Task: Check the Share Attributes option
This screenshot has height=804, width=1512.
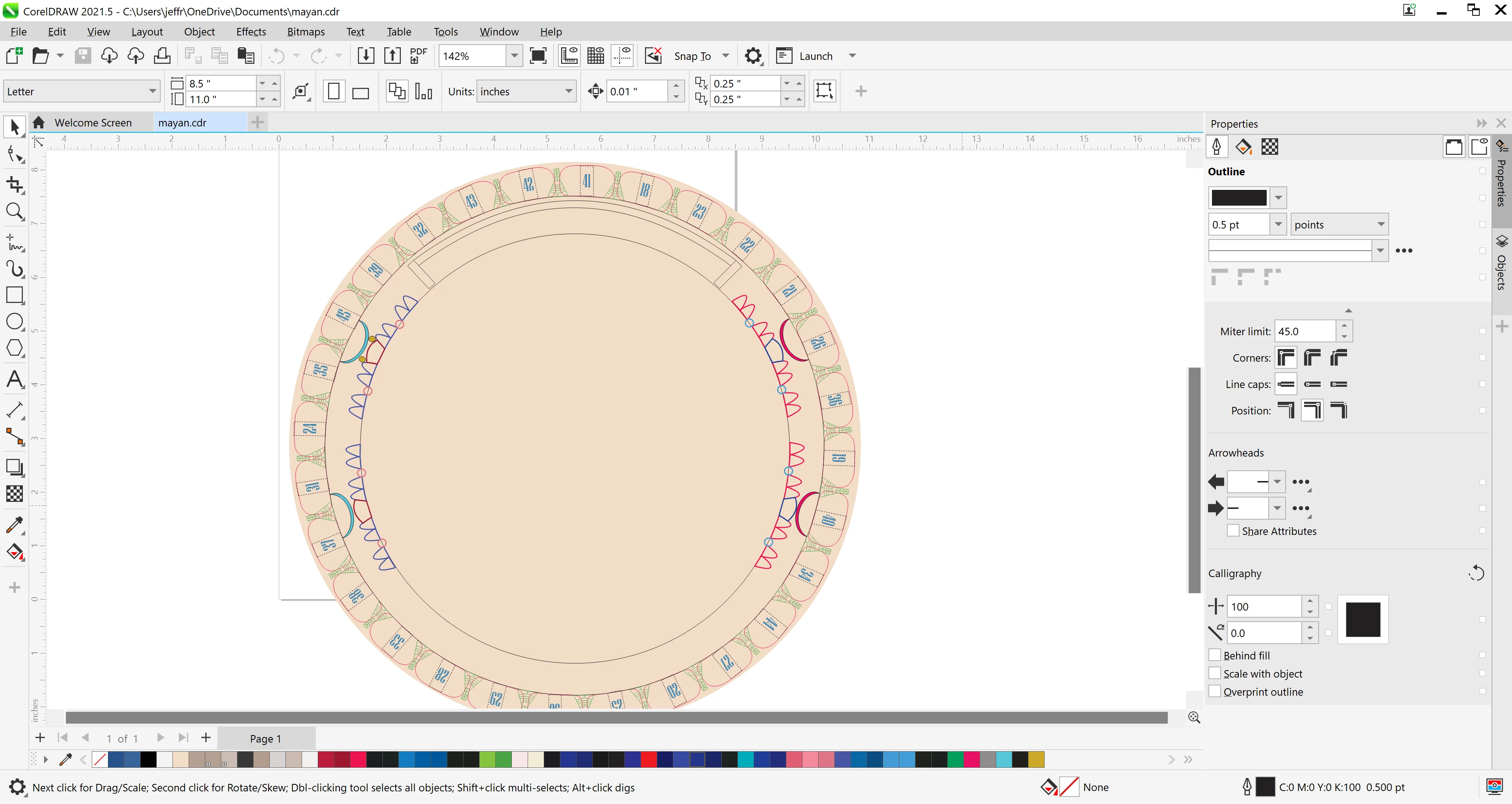Action: 1233,531
